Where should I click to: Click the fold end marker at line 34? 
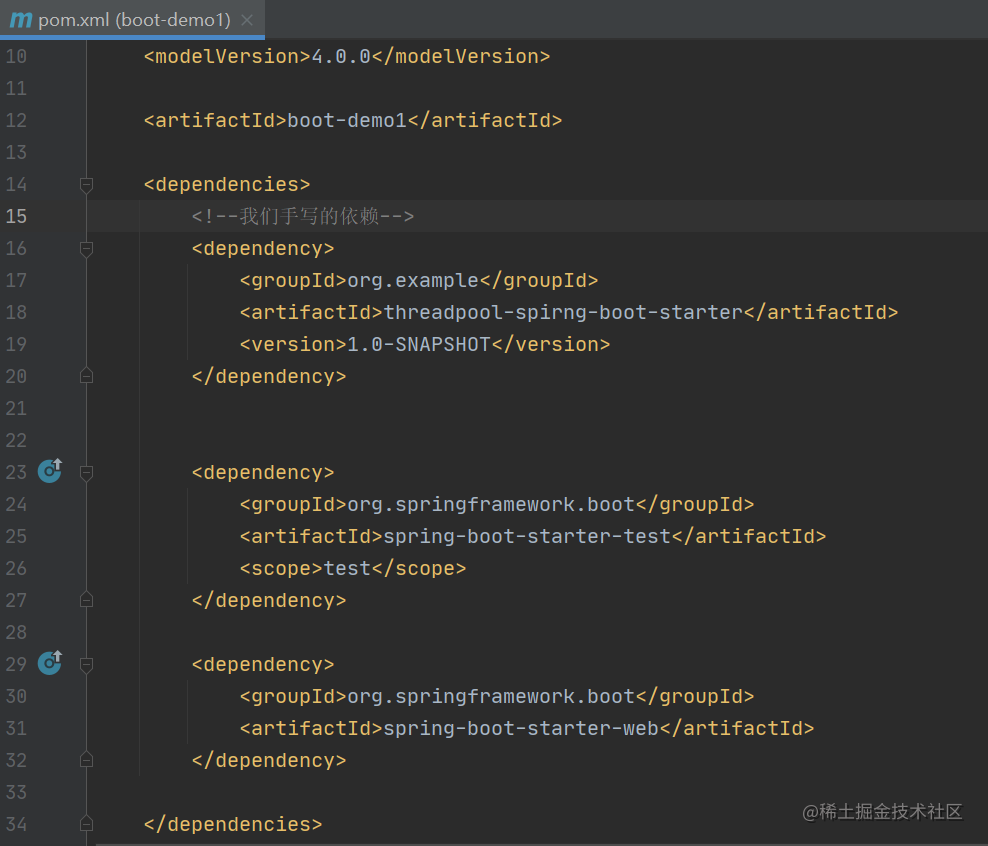pos(86,823)
